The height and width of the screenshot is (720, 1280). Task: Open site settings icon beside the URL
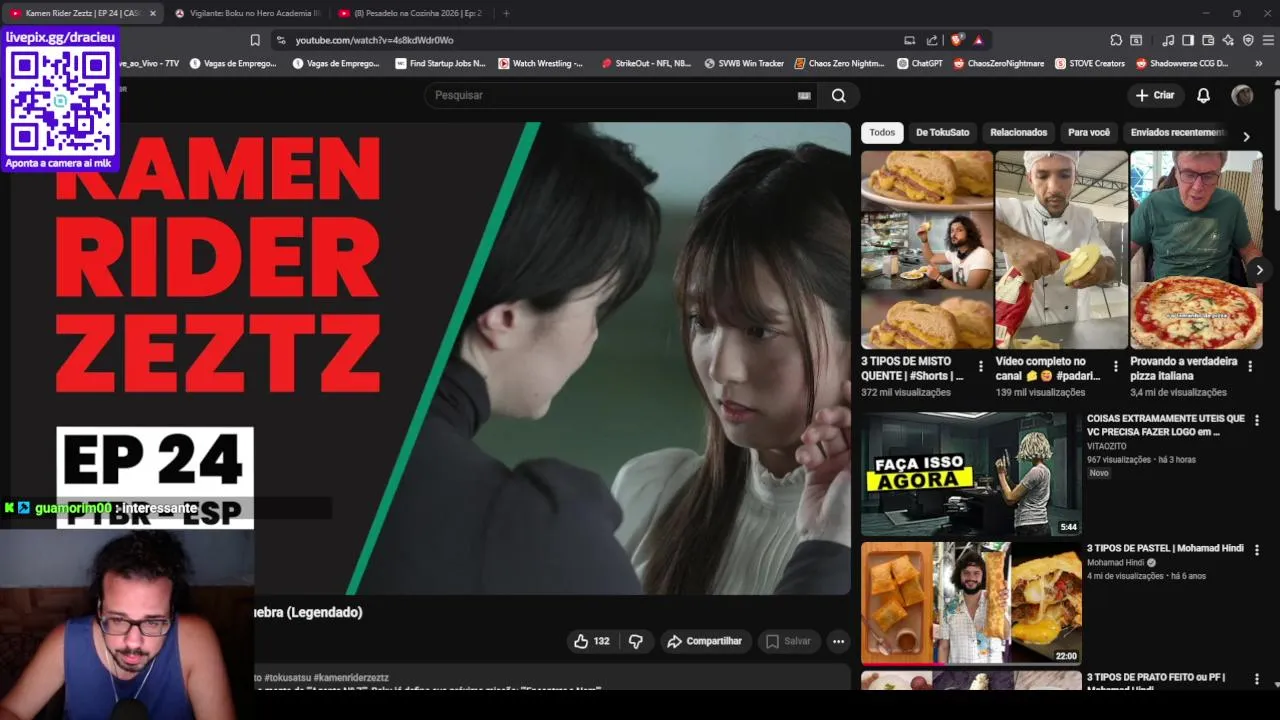(x=281, y=40)
